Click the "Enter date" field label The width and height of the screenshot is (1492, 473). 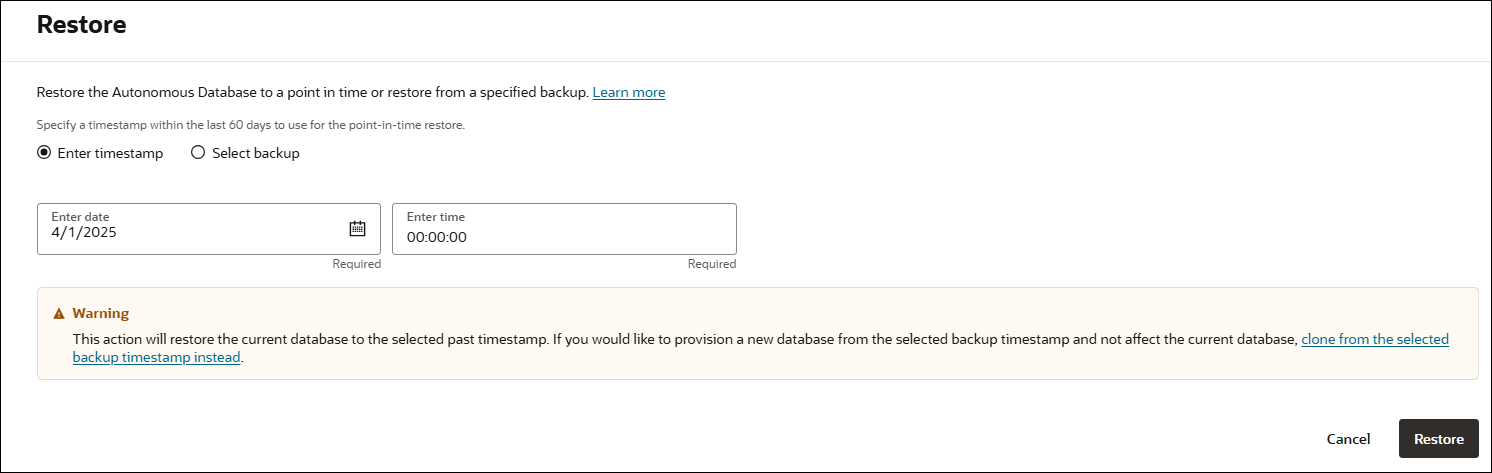(80, 216)
